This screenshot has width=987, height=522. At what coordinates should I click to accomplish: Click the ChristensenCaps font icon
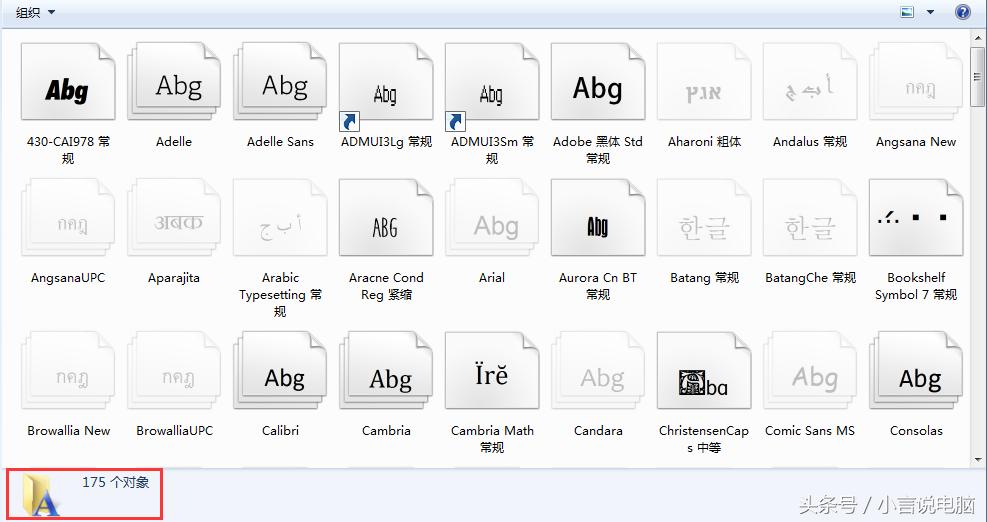(704, 379)
